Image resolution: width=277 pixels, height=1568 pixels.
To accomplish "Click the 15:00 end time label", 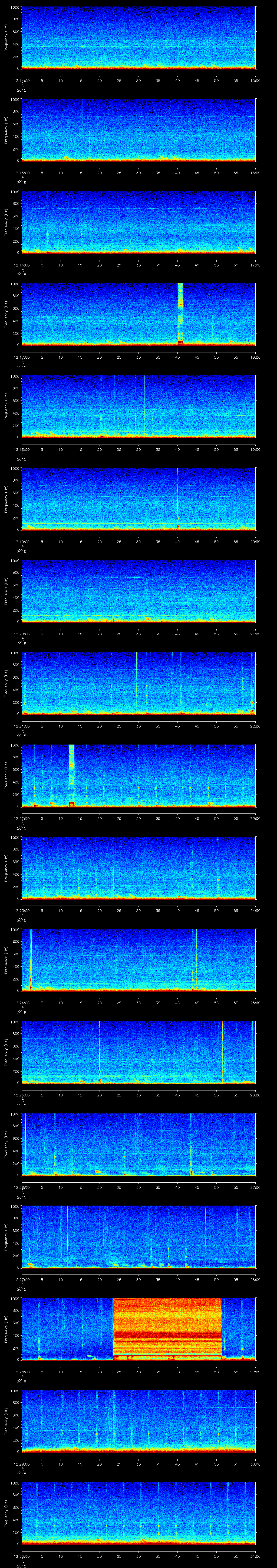I will pyautogui.click(x=255, y=80).
